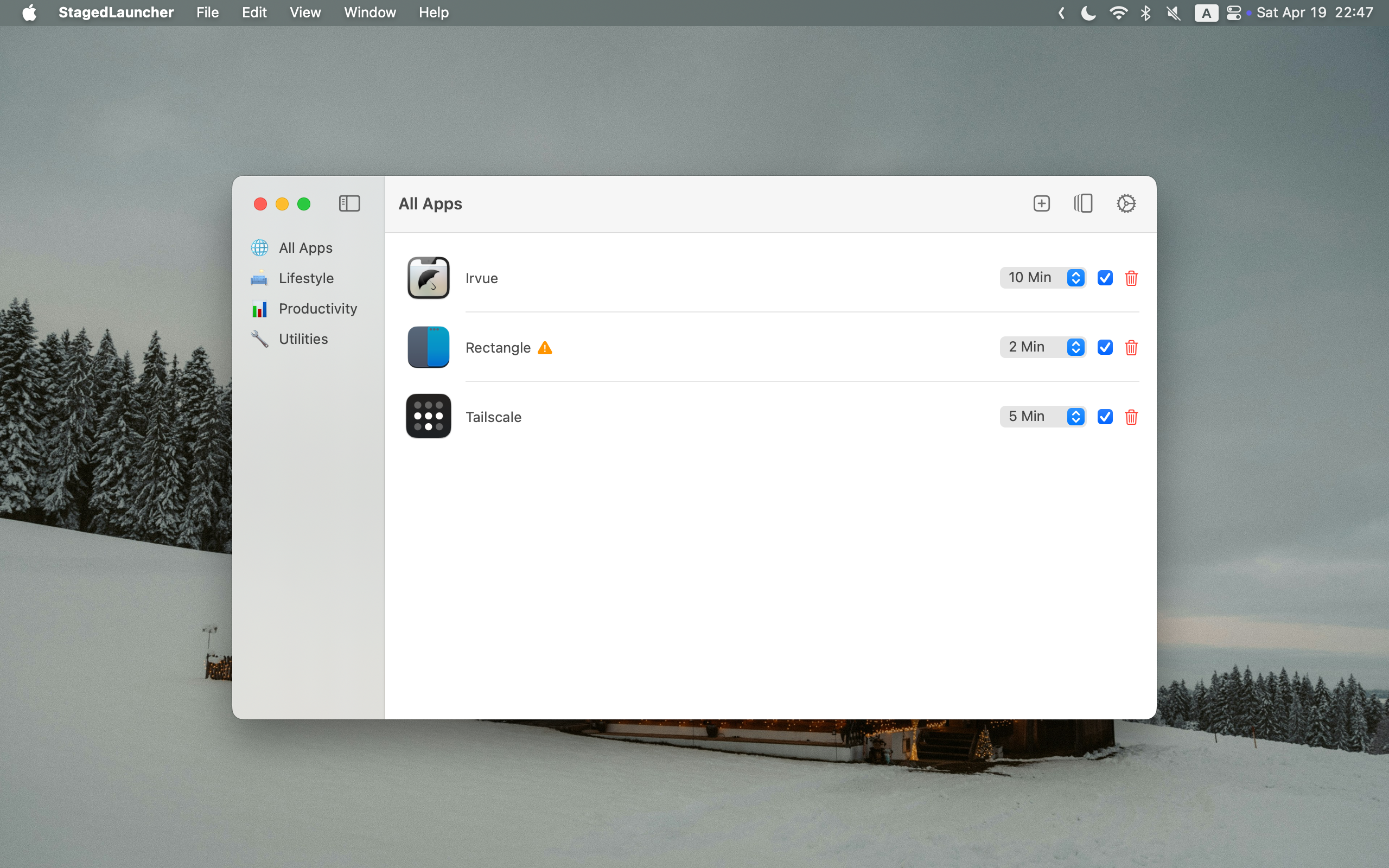Click the input source A icon
Viewport: 1389px width, 868px height.
pyautogui.click(x=1206, y=12)
